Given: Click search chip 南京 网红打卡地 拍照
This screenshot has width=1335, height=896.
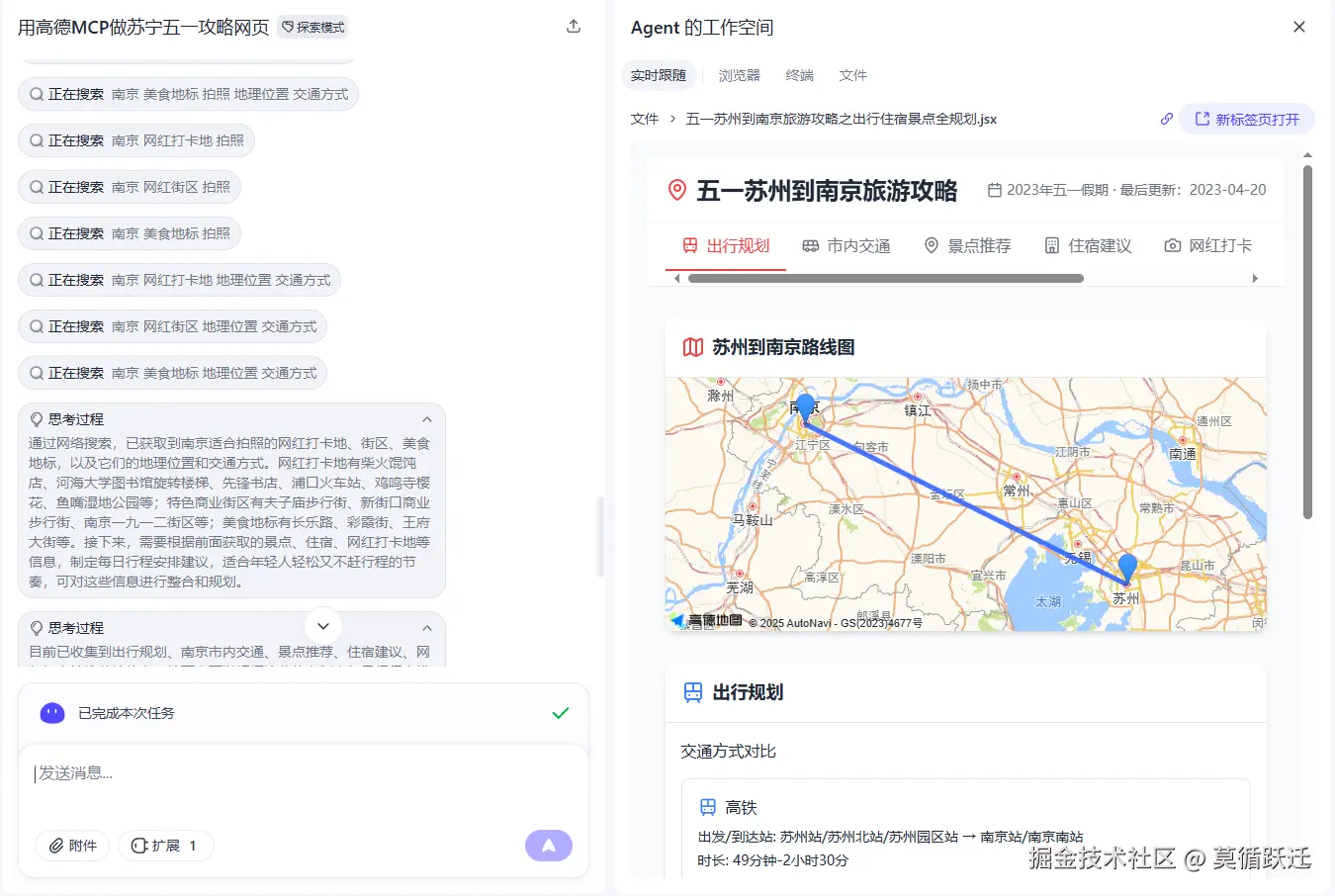Looking at the screenshot, I should 136,140.
